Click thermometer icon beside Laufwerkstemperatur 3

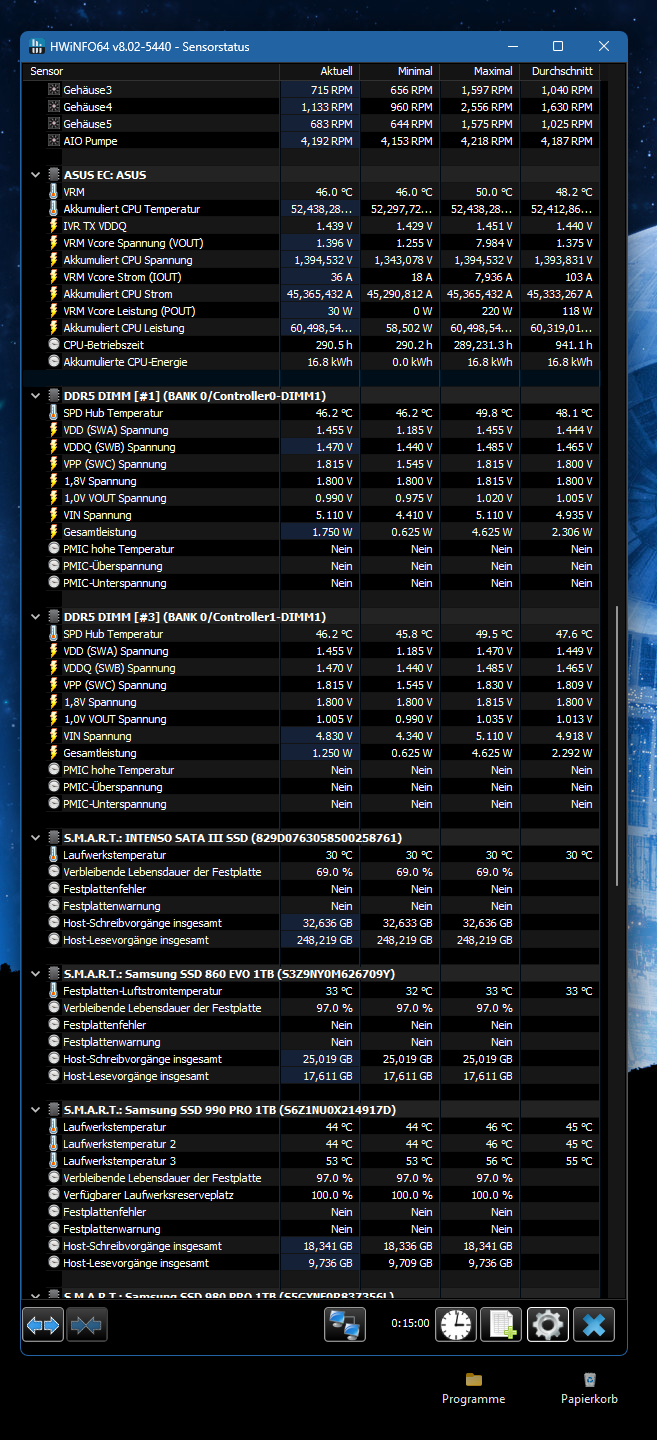54,1161
